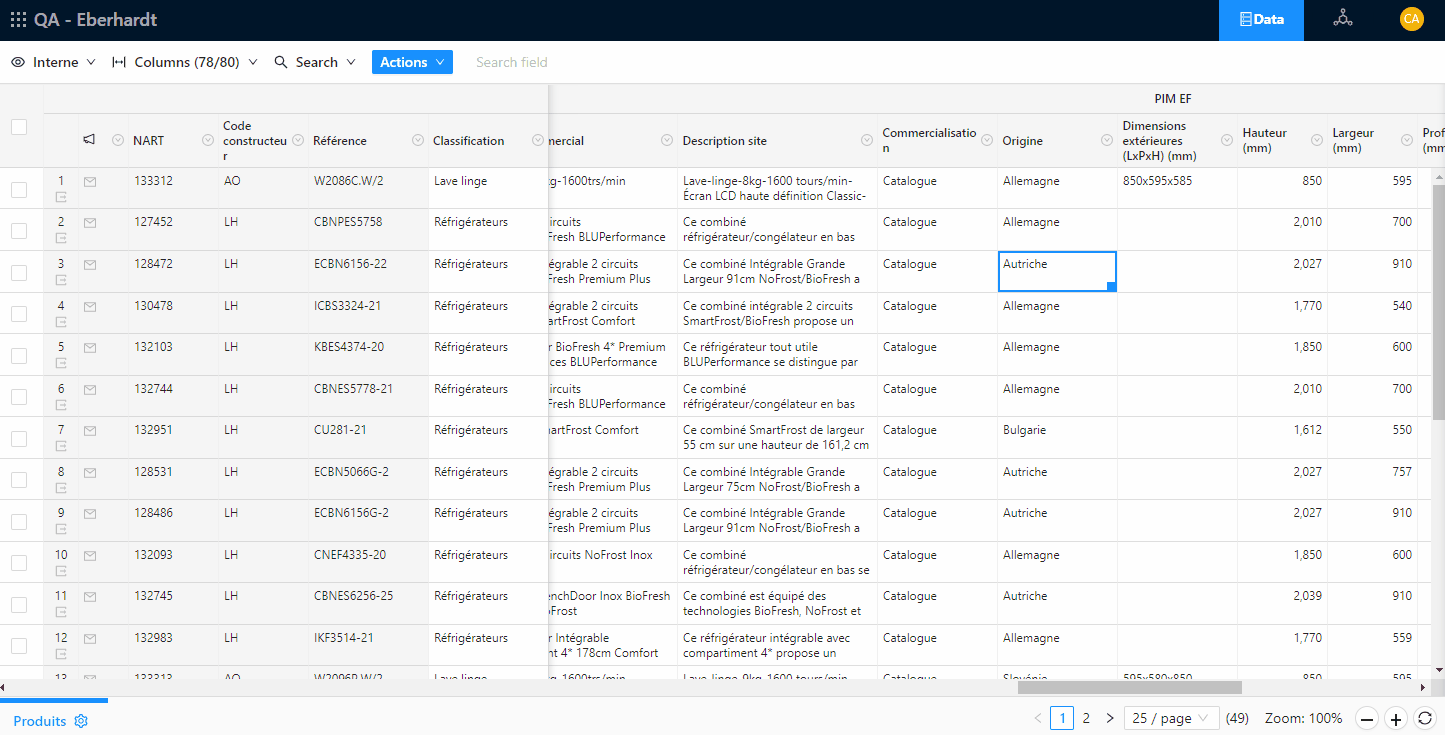Toggle the select-all header checkbox

point(19,127)
